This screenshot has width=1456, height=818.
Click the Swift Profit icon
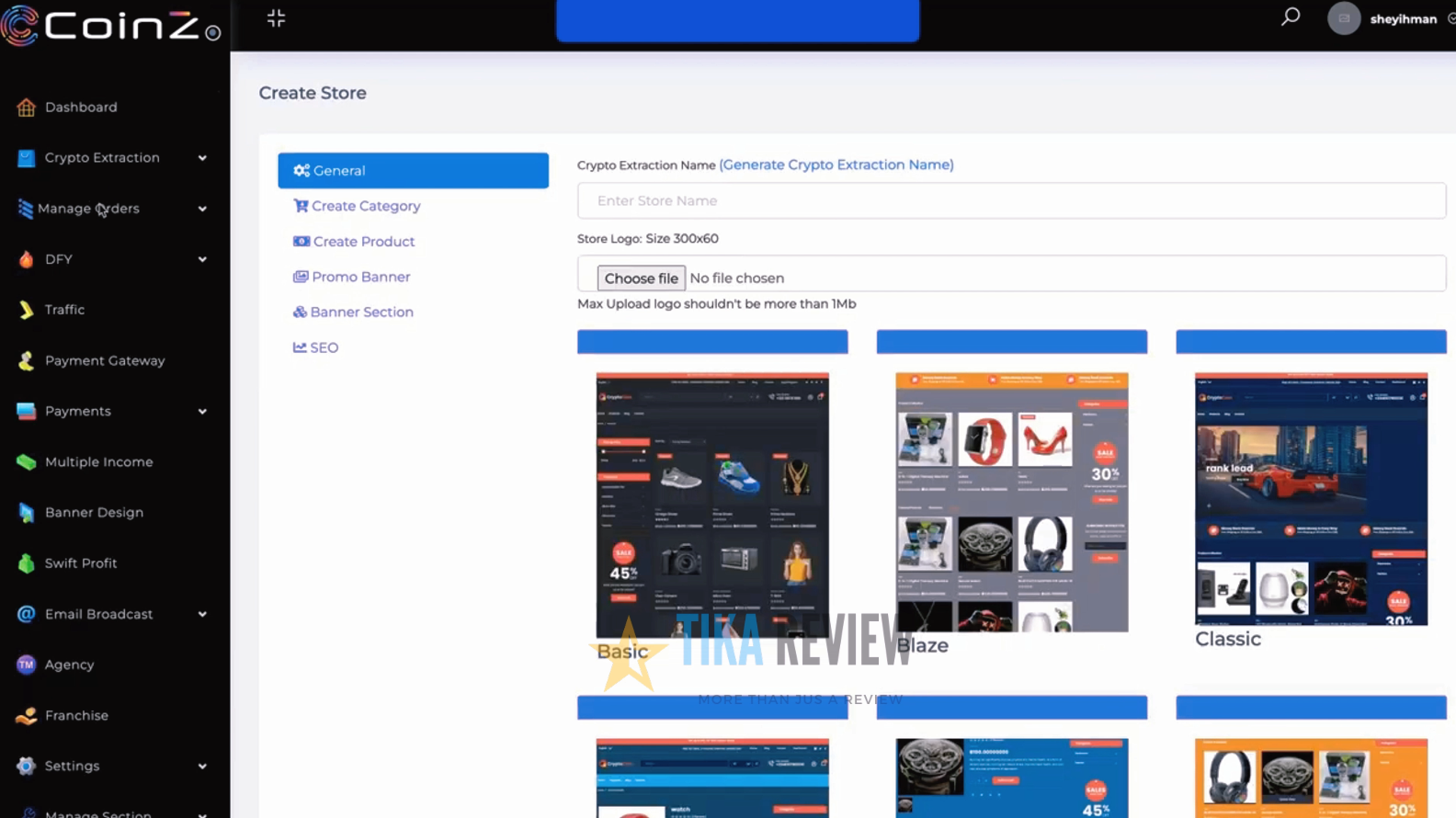[x=26, y=563]
